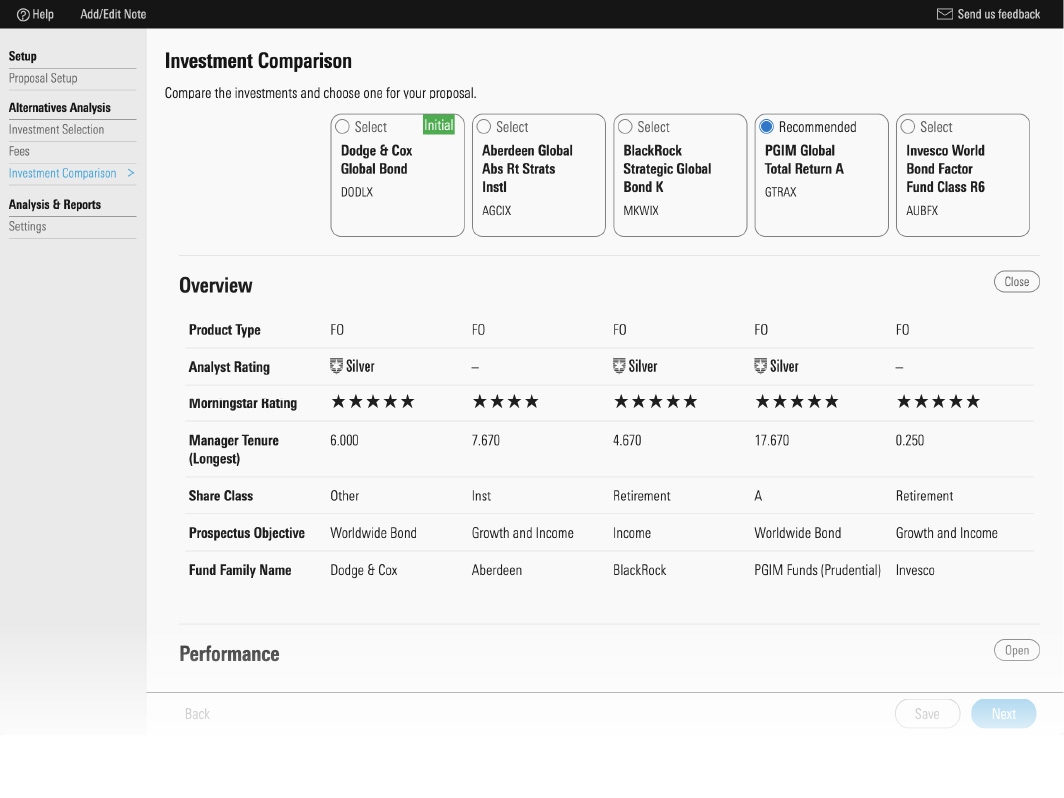Image resolution: width=1064 pixels, height=798 pixels.
Task: Click the envelope feedback icon
Action: click(x=944, y=14)
